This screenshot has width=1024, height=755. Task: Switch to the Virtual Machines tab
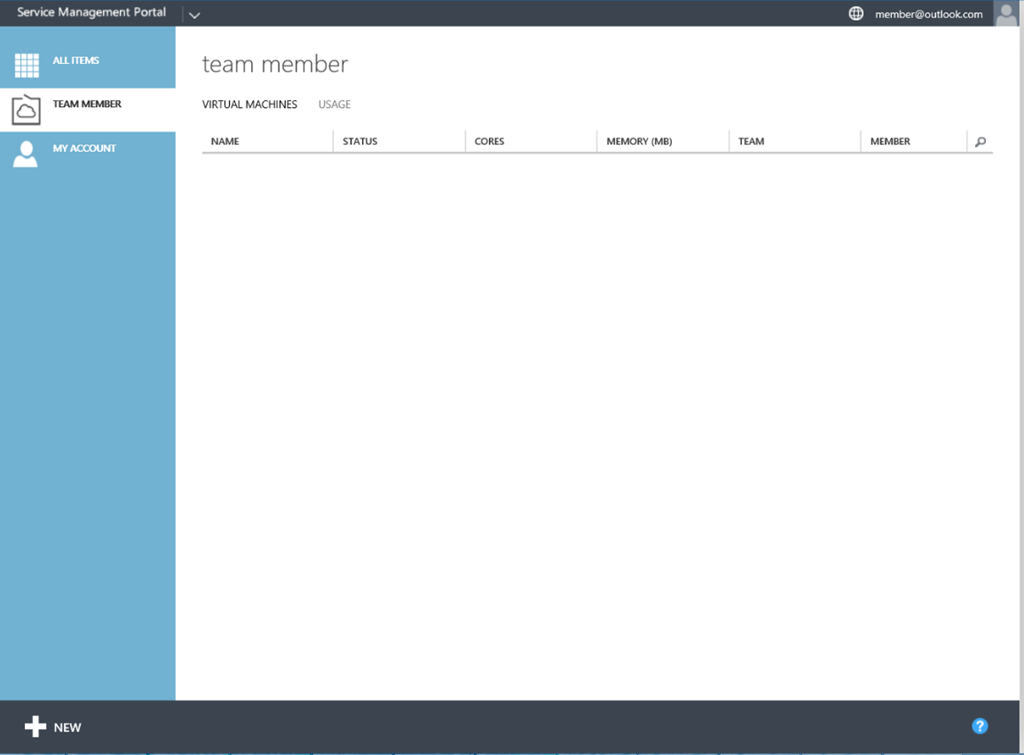pos(249,105)
